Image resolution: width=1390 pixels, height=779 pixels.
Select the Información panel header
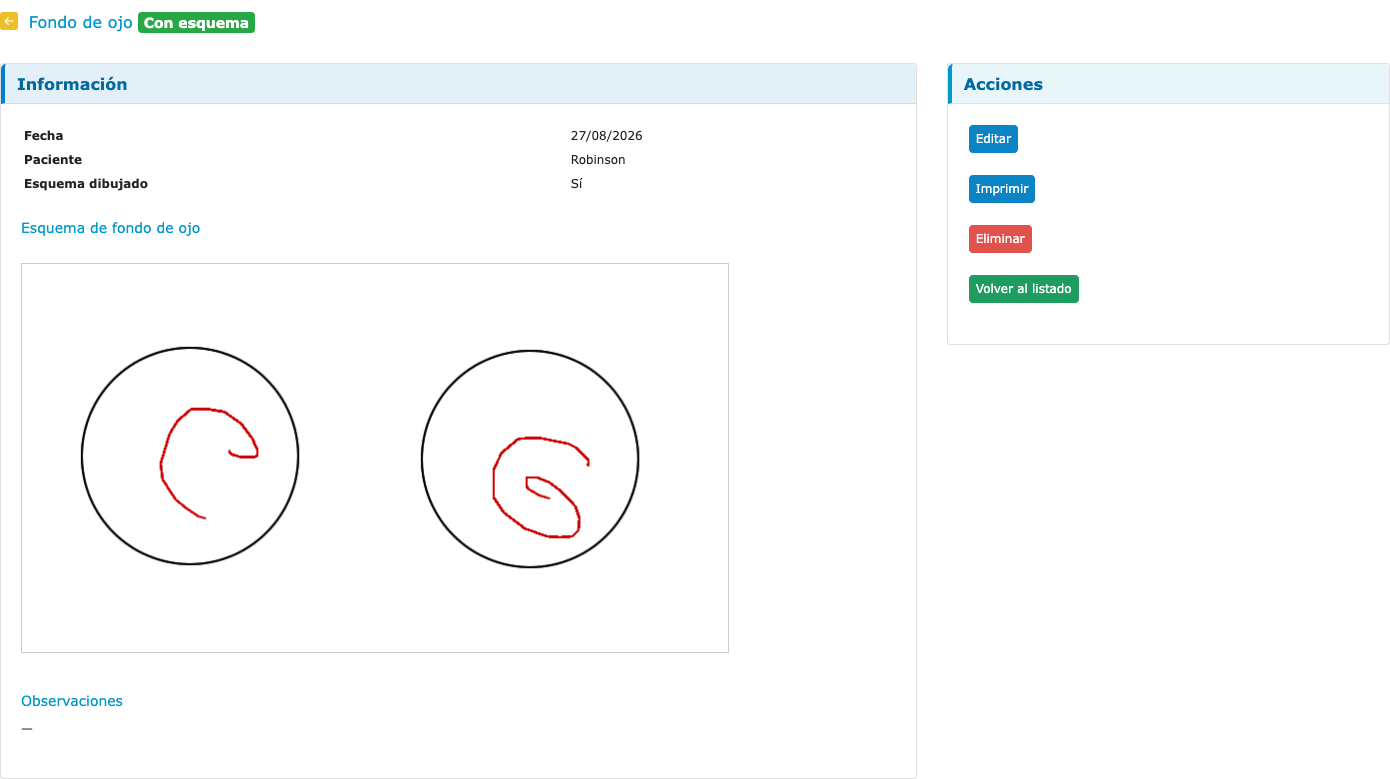coord(459,84)
